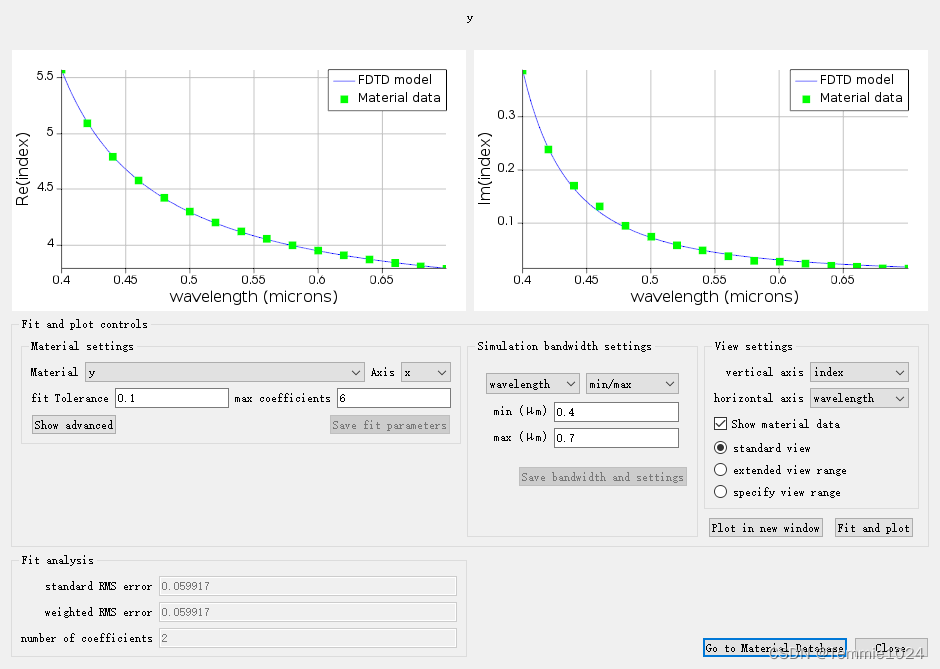Click the Close button
This screenshot has height=669, width=940.
tap(891, 648)
